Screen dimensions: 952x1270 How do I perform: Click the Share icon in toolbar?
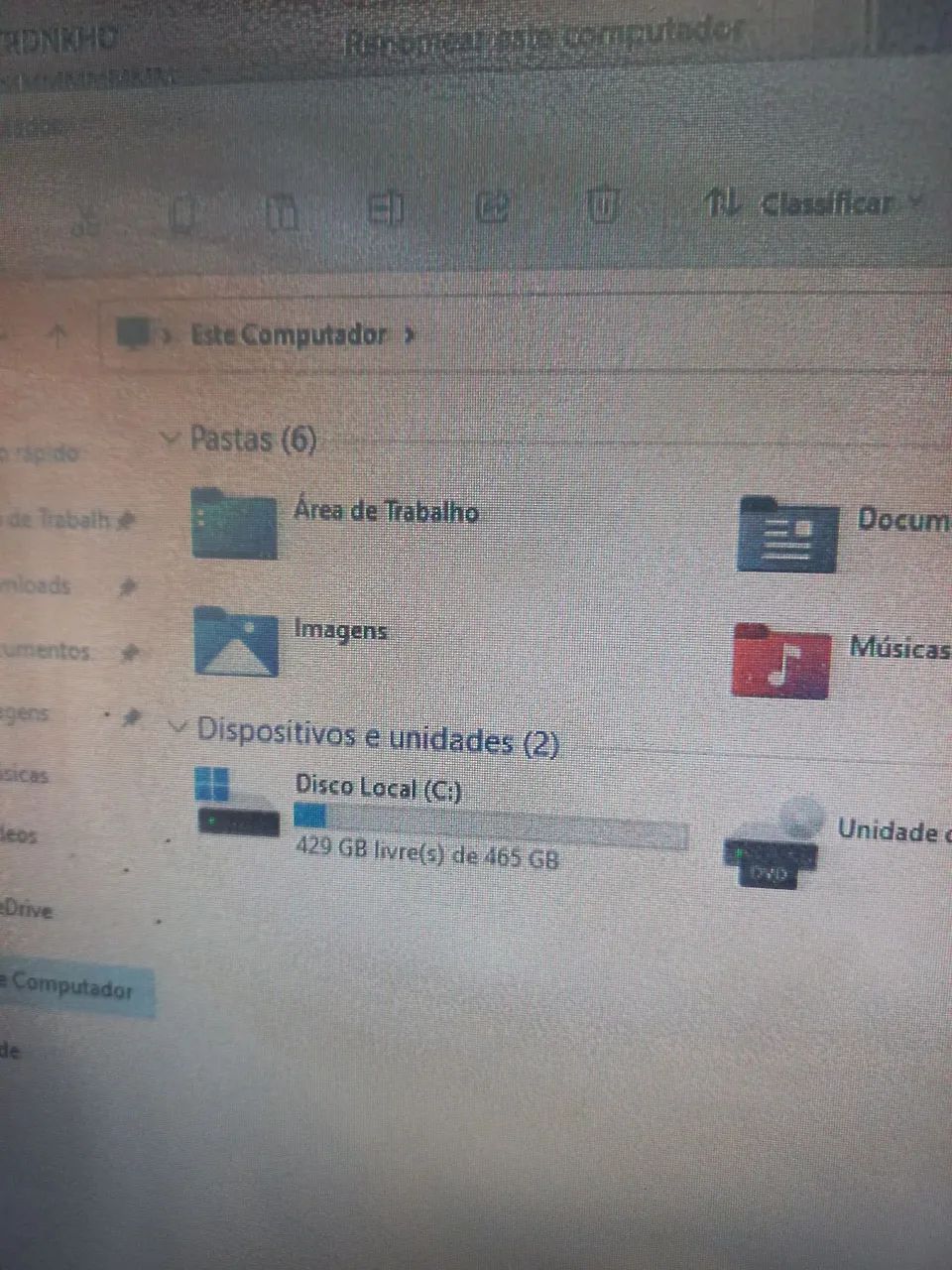pyautogui.click(x=492, y=206)
